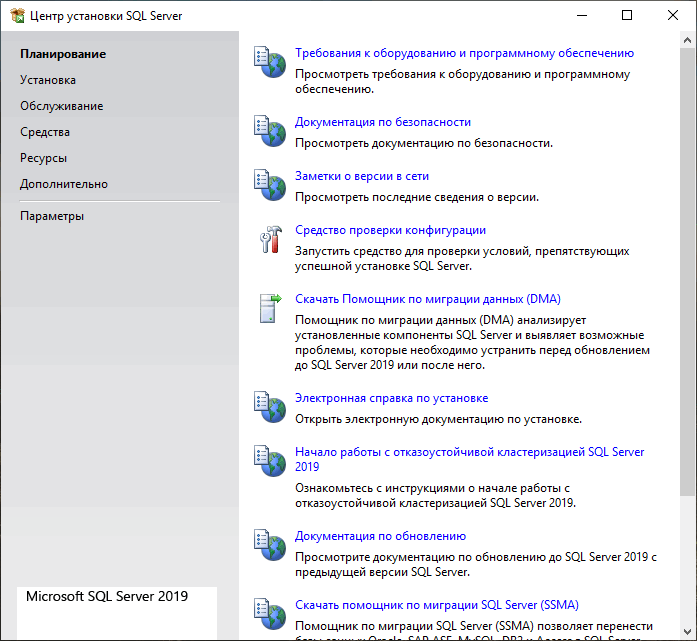
Task: Click the vertical scrollbar down arrow
Action: click(x=688, y=632)
